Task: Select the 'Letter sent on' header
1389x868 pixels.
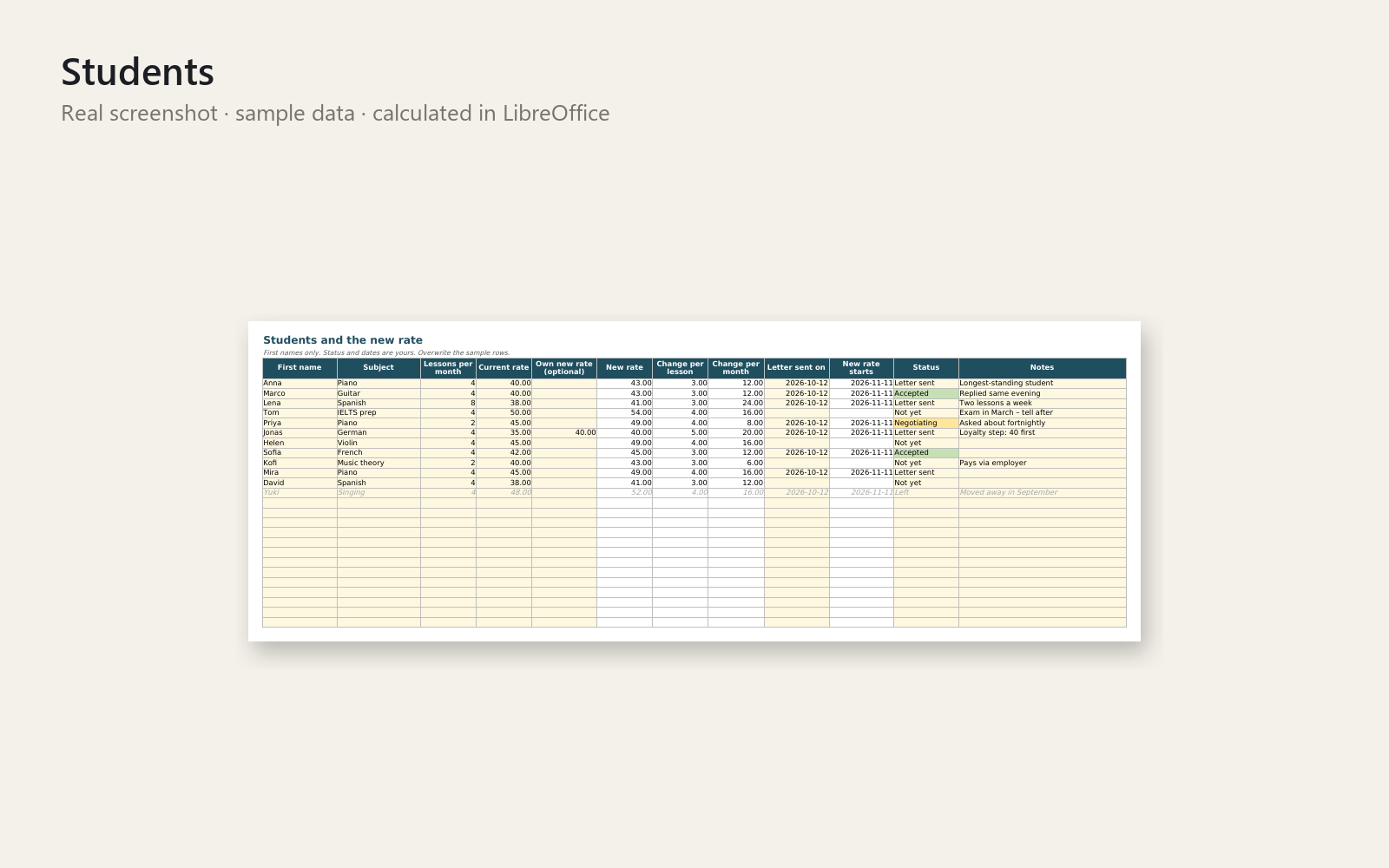Action: click(x=797, y=368)
